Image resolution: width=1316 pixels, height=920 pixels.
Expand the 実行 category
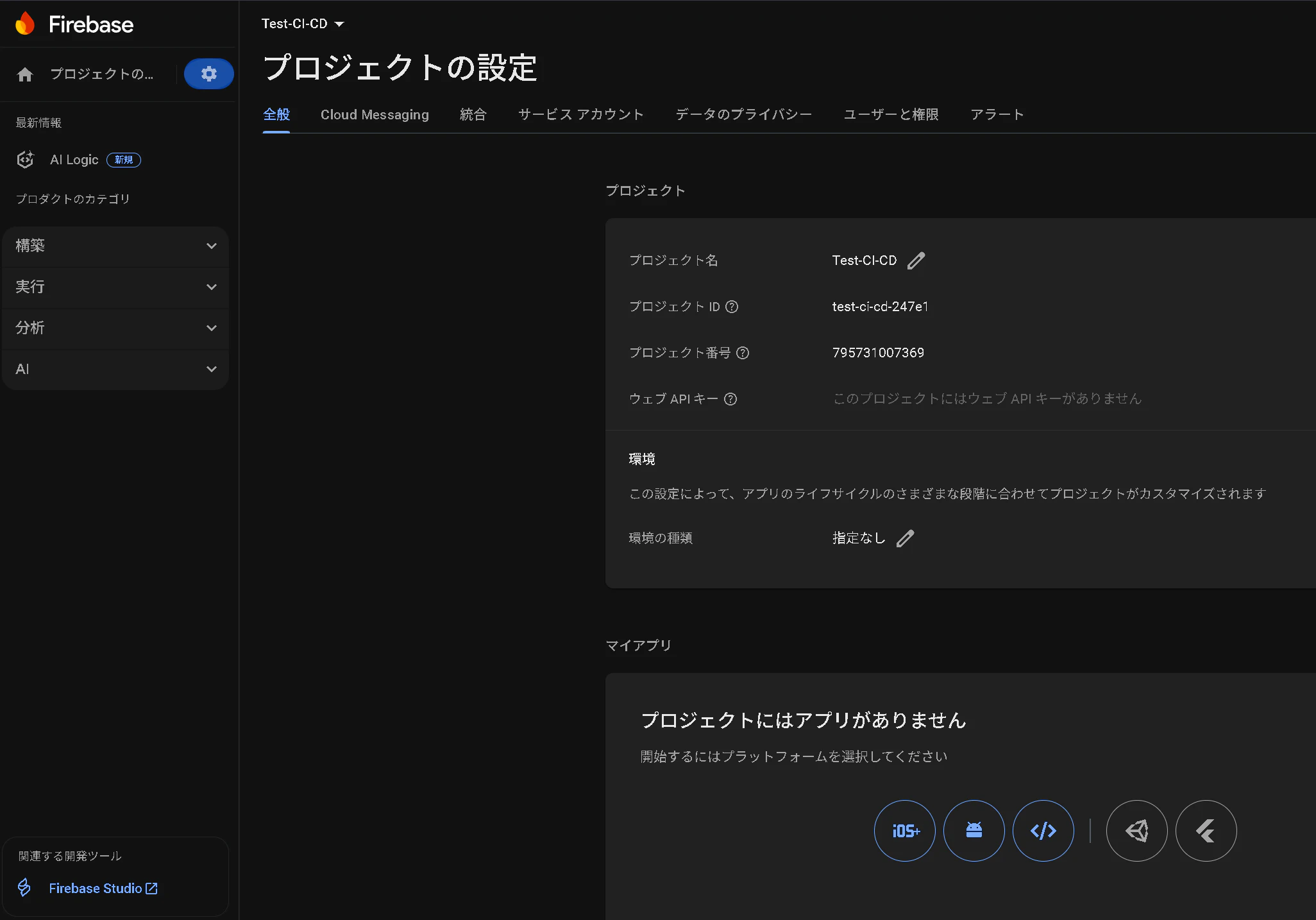(115, 287)
